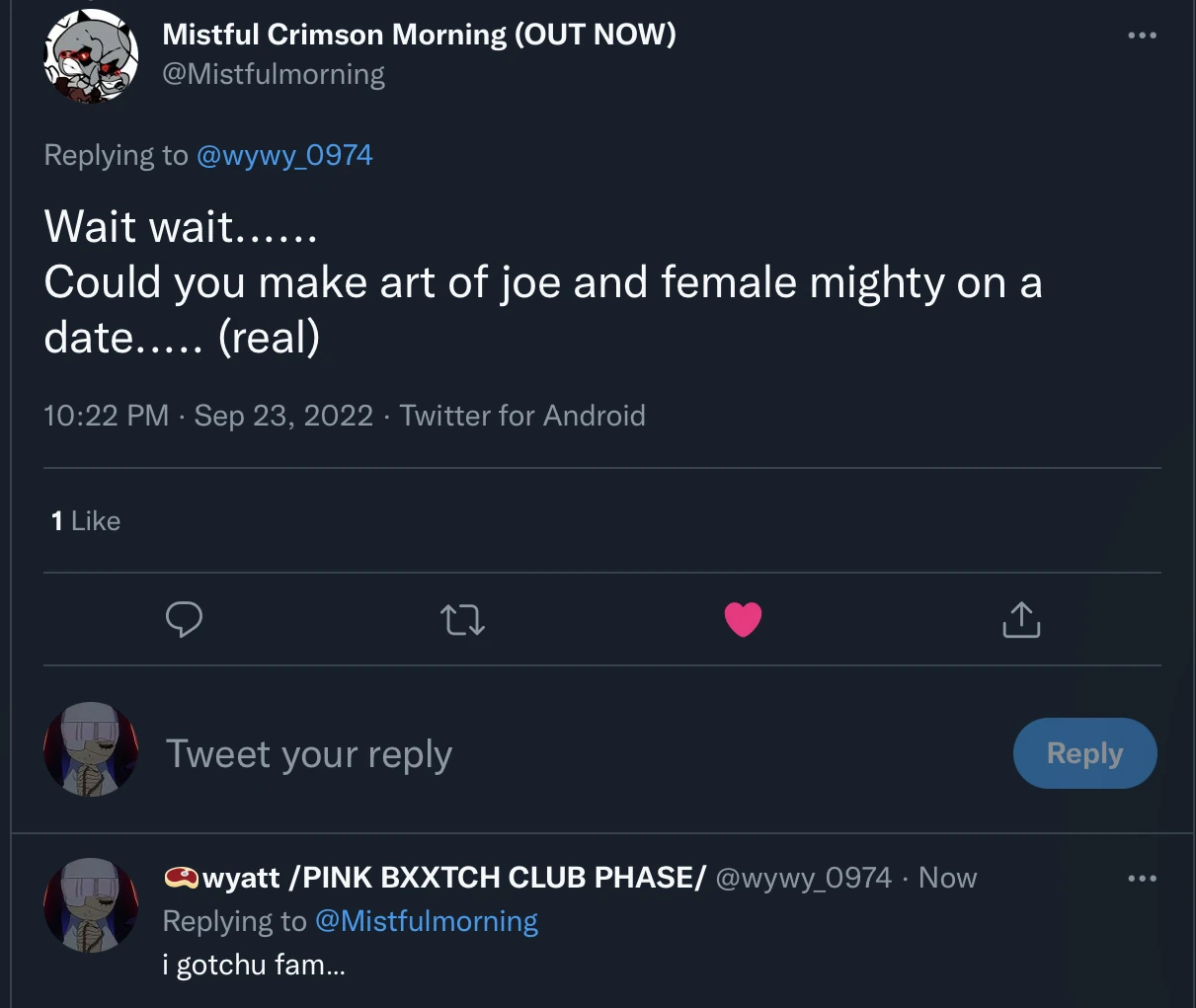Click the Twitter for Android source label
This screenshot has width=1196, height=1008.
click(x=522, y=416)
